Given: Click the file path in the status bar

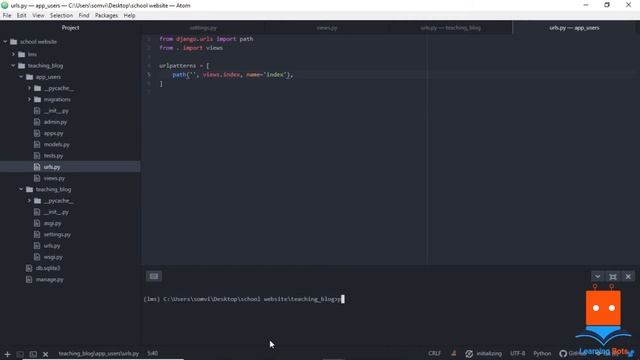Looking at the screenshot, I should pyautogui.click(x=98, y=353).
